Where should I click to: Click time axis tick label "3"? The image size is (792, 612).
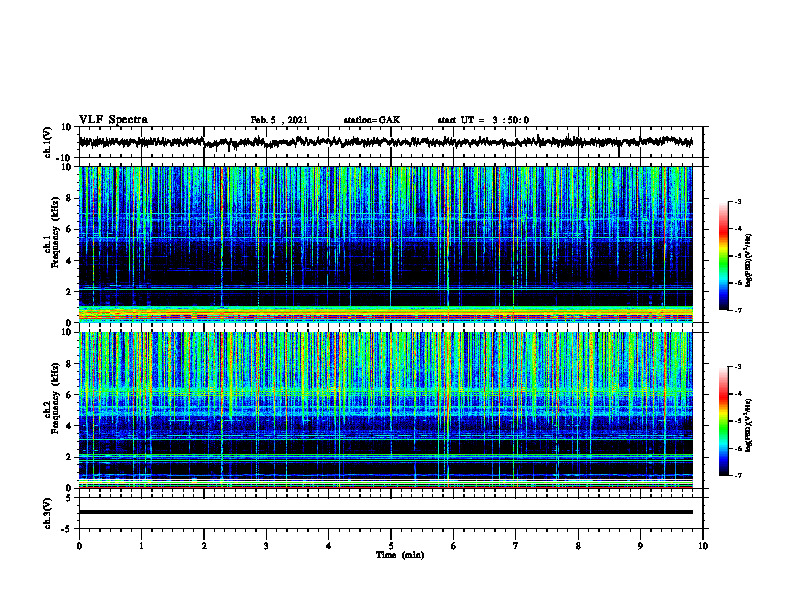[266, 546]
